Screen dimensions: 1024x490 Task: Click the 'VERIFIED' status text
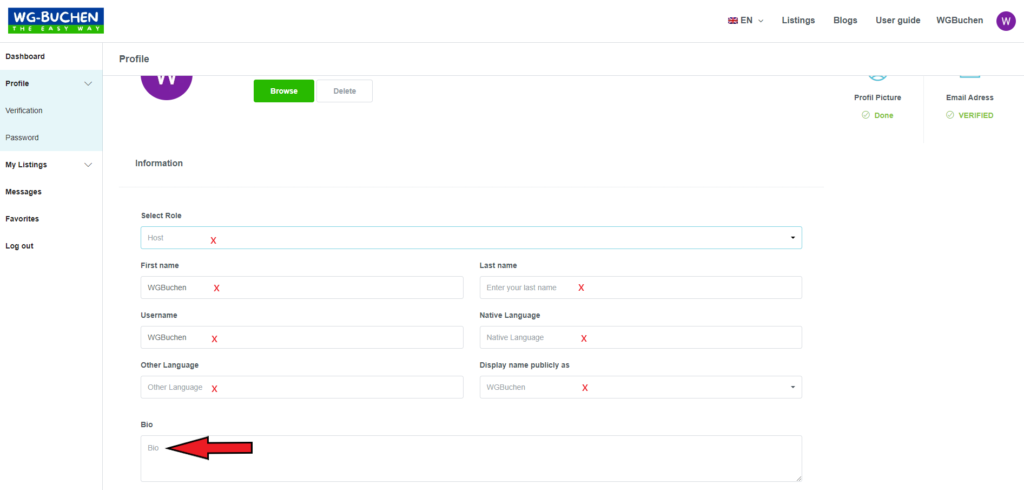coord(976,115)
